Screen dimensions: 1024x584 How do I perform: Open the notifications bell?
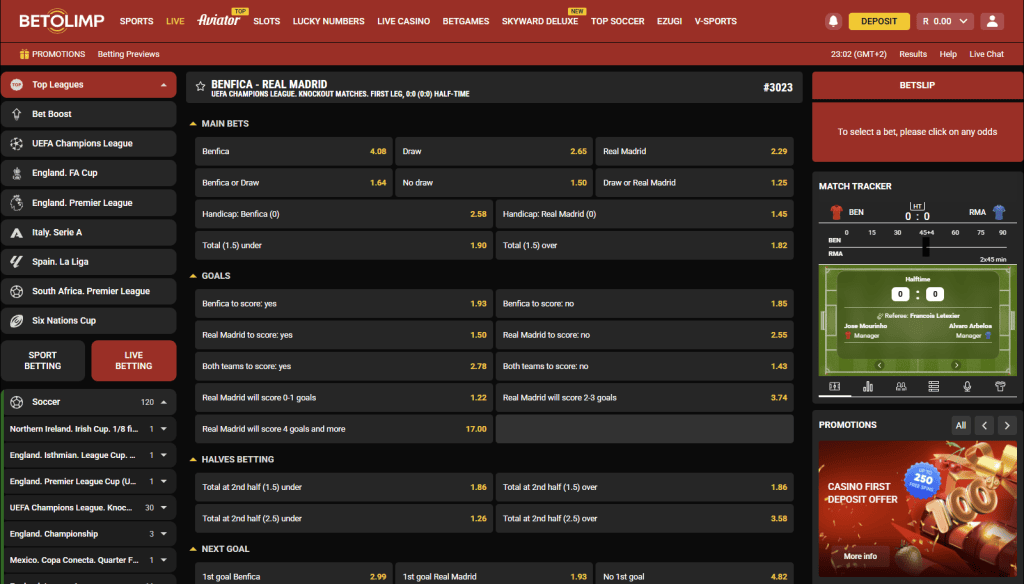[x=833, y=22]
